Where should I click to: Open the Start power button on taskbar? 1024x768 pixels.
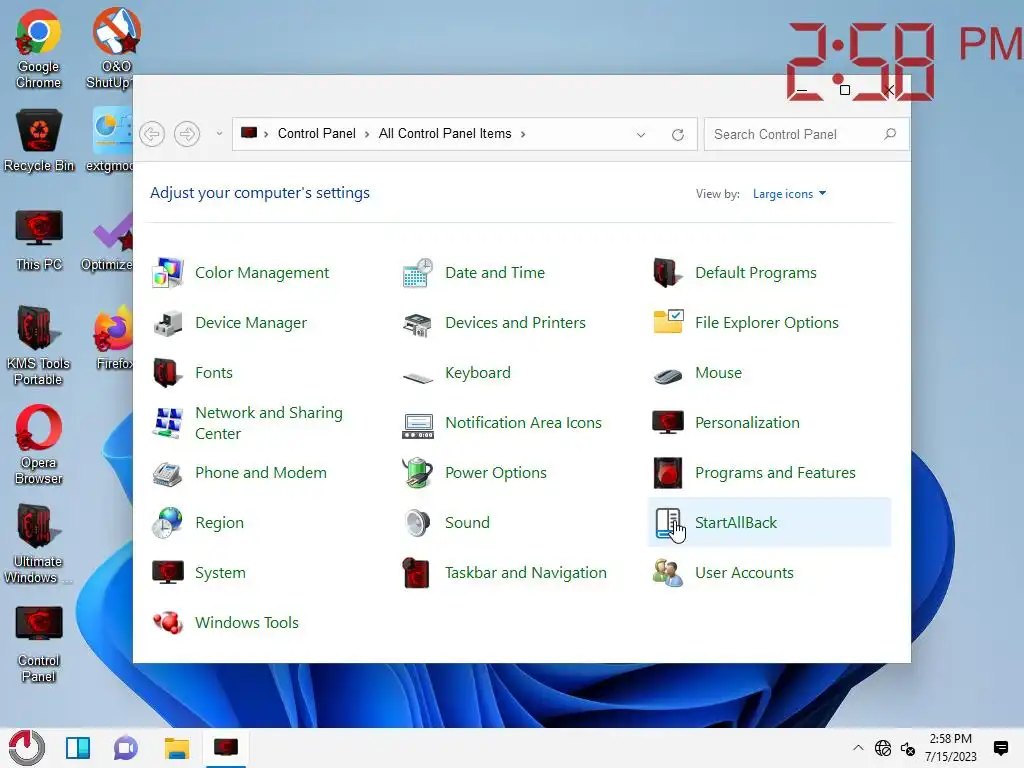27,748
